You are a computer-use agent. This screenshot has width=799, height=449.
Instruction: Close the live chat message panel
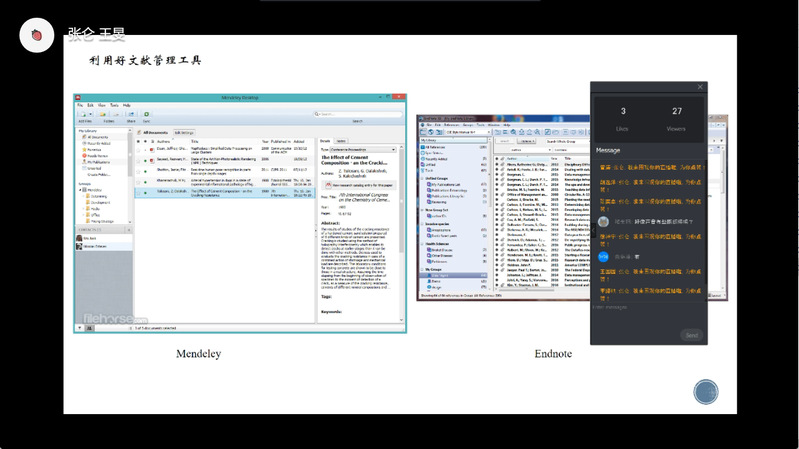coord(700,87)
